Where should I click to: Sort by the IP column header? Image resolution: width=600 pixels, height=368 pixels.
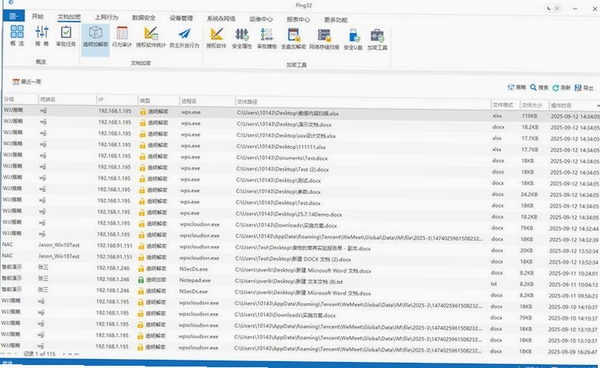tap(117, 100)
